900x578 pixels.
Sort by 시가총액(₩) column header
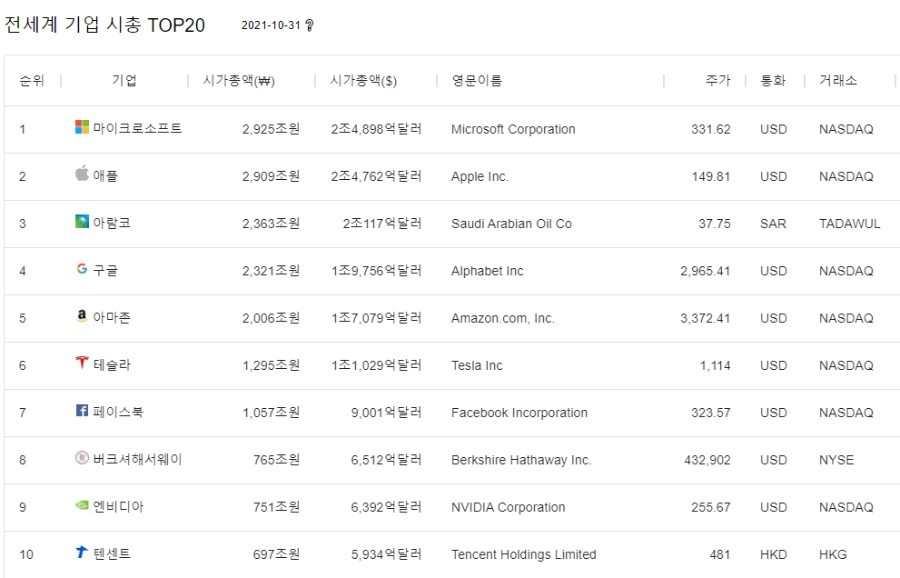click(239, 80)
